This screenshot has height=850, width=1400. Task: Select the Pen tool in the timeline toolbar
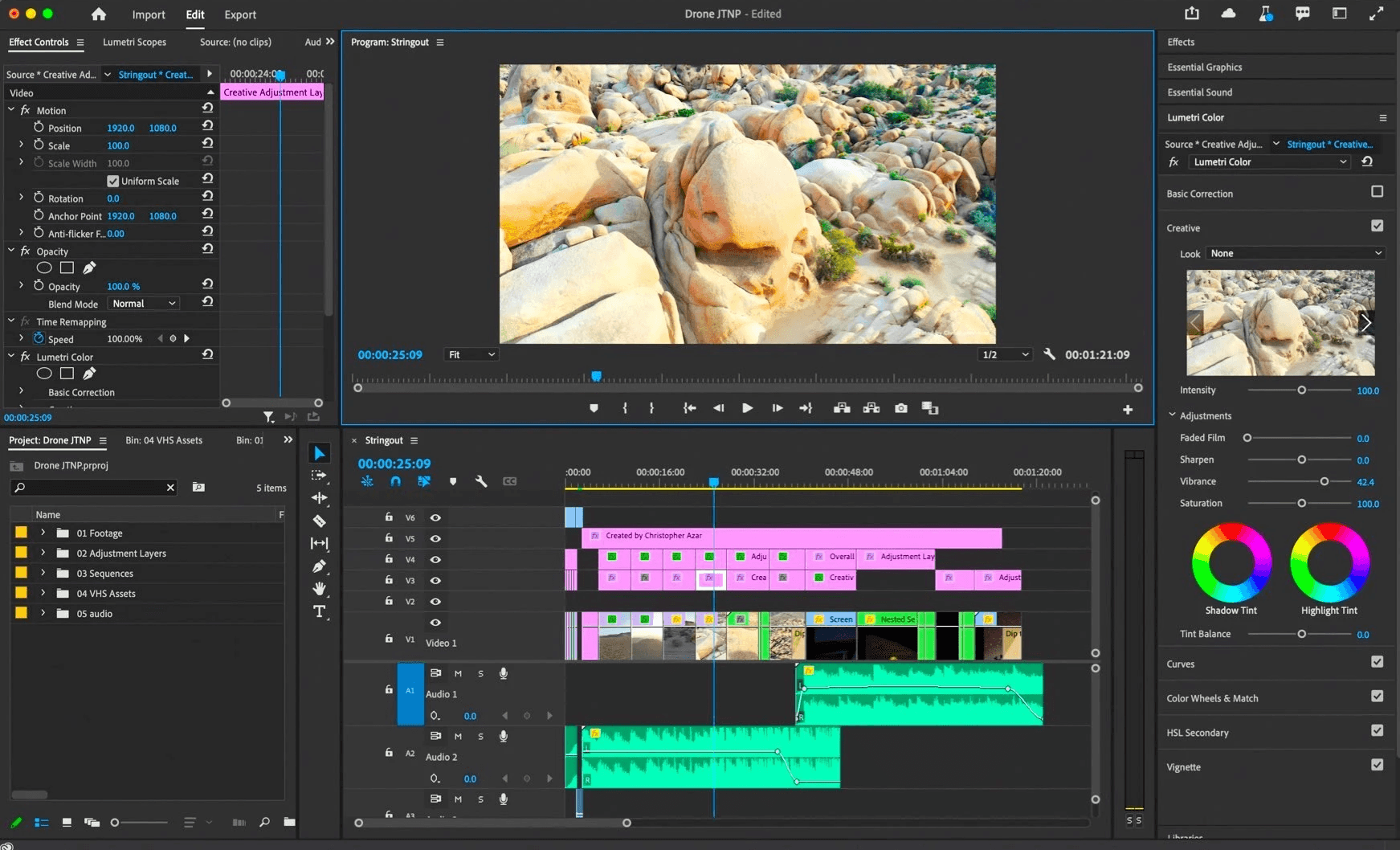click(x=319, y=566)
